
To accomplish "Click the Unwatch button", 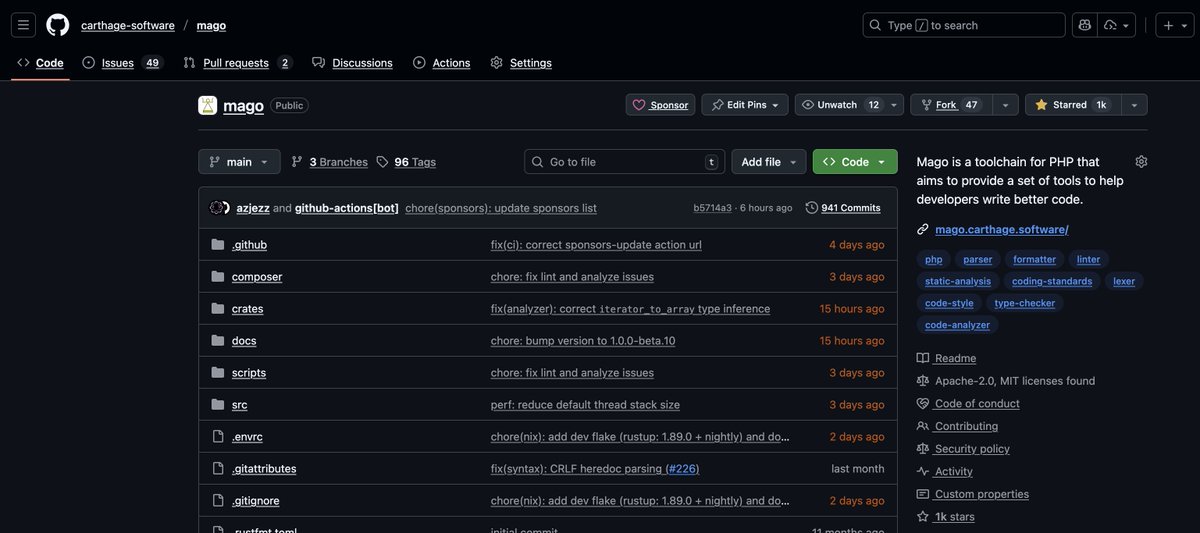I will point(839,105).
